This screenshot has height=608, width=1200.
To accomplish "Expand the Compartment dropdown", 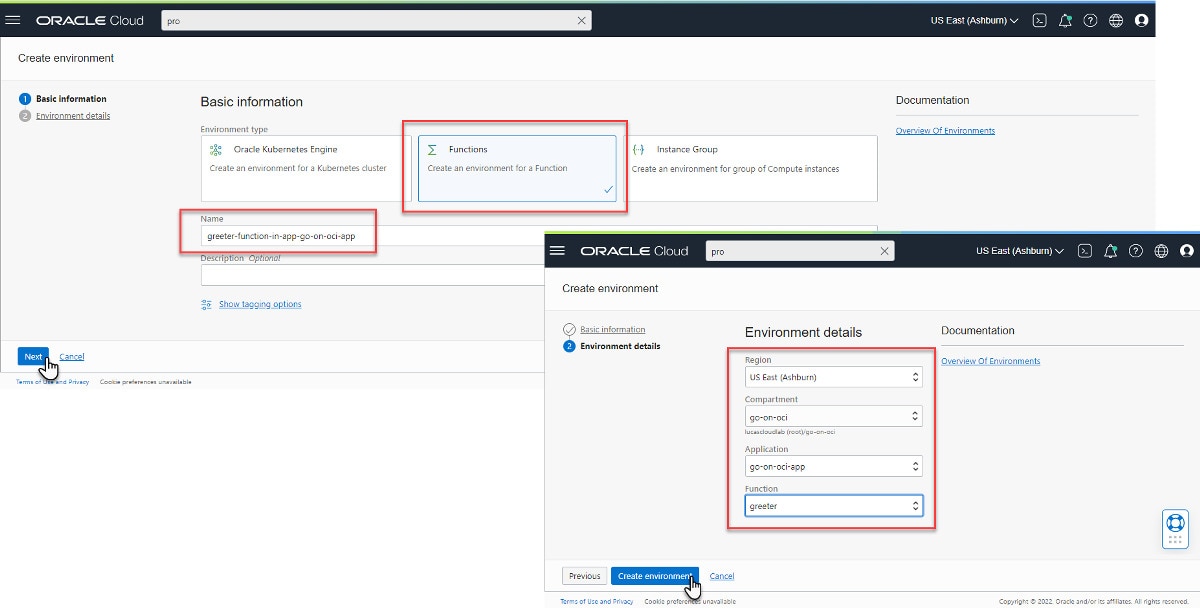I will click(833, 416).
